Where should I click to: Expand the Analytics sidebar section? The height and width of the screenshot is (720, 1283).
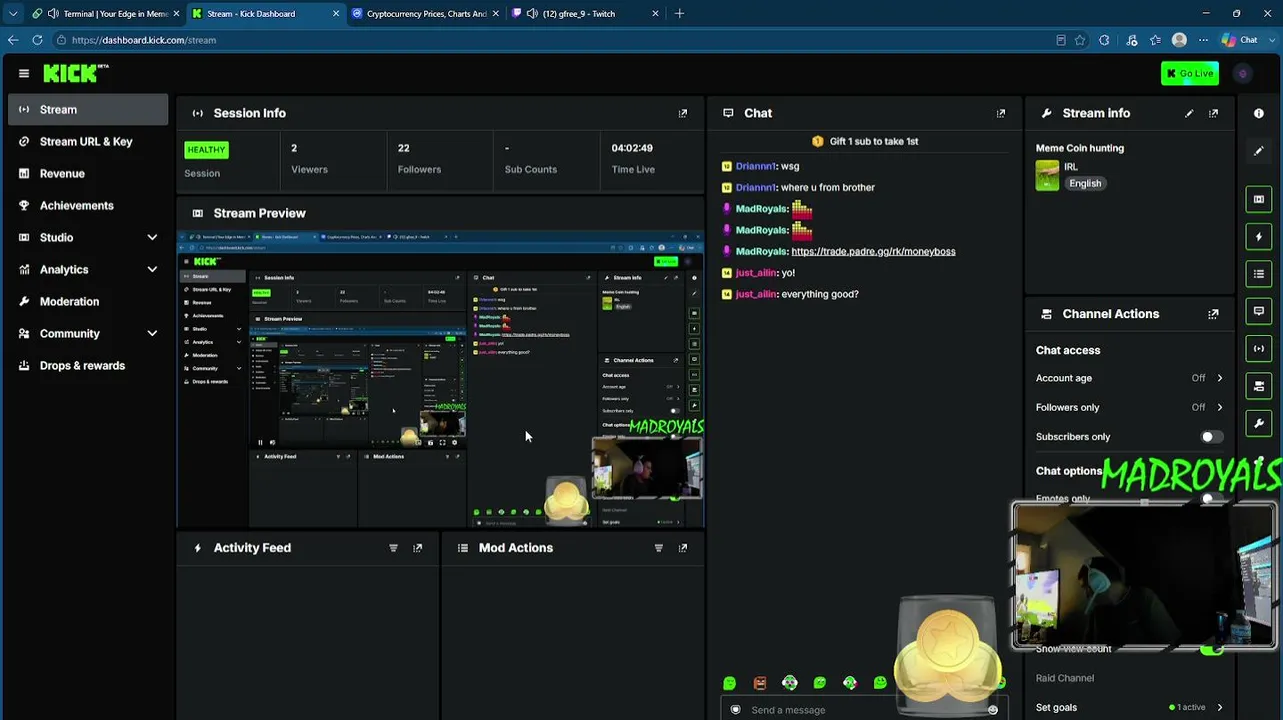point(152,270)
